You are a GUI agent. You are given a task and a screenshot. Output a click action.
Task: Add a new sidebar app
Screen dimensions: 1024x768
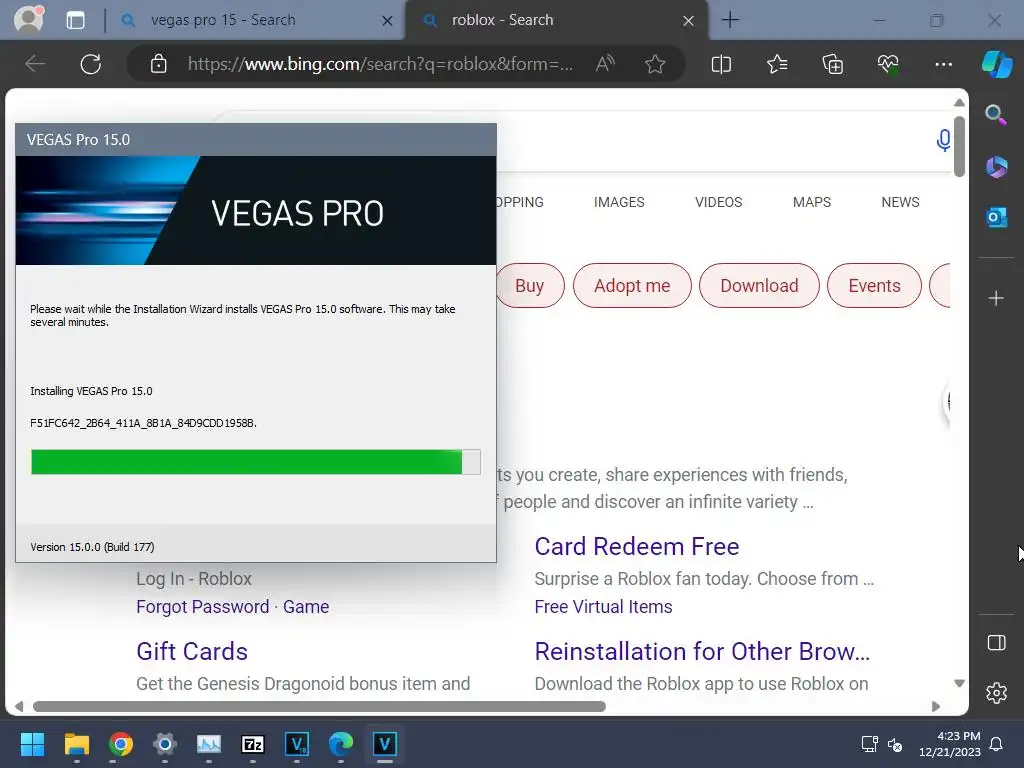(996, 298)
